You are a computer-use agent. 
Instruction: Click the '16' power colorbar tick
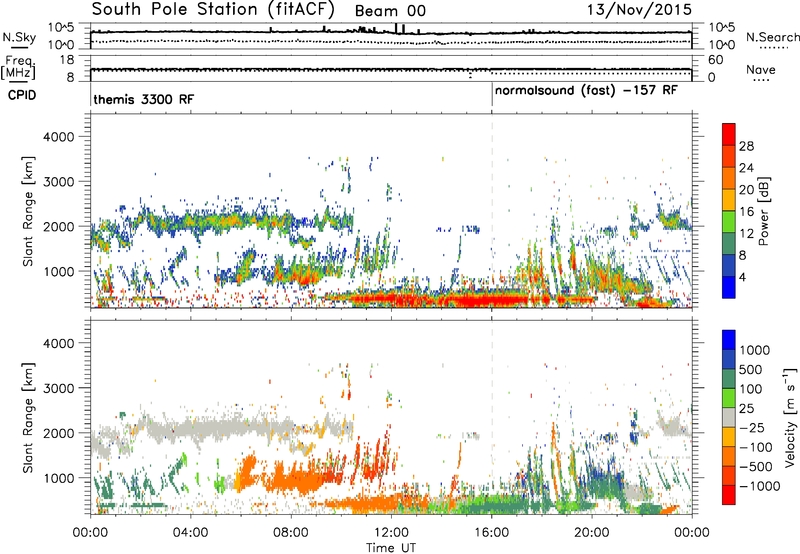point(746,212)
